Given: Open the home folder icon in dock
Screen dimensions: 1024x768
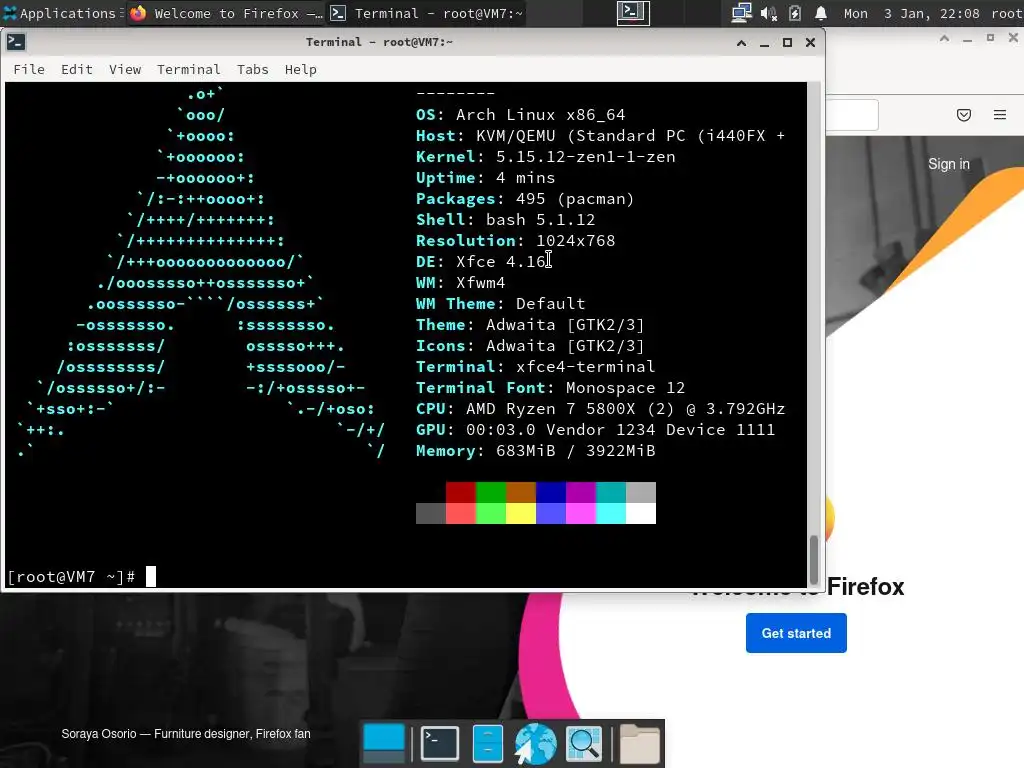Looking at the screenshot, I should click(x=639, y=743).
